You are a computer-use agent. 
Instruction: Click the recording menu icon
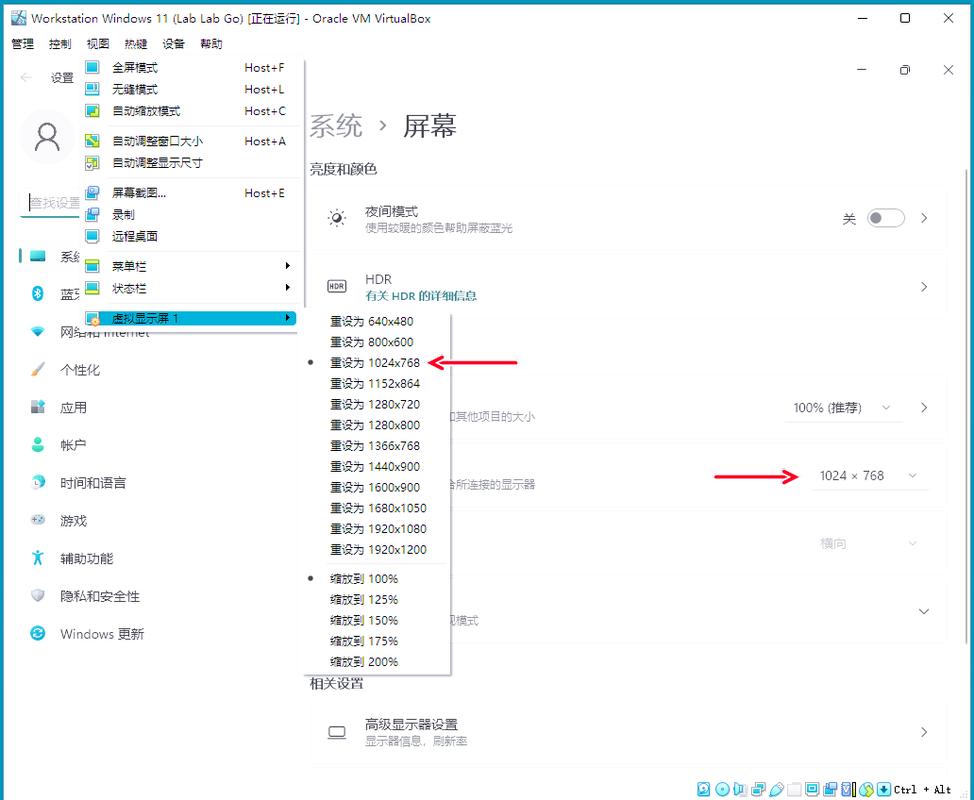(92, 214)
